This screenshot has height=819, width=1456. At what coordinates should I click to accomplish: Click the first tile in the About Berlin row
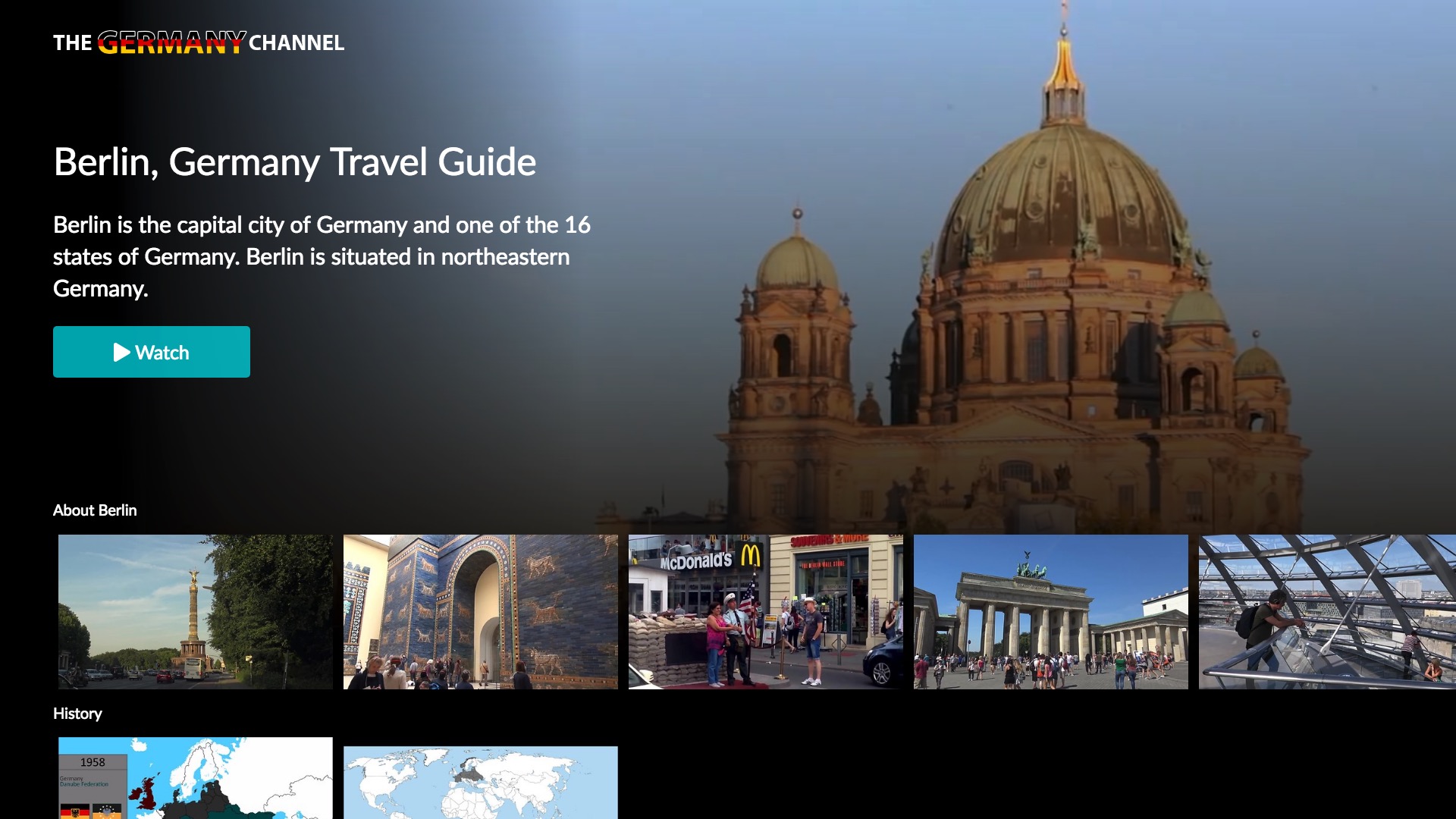[194, 611]
